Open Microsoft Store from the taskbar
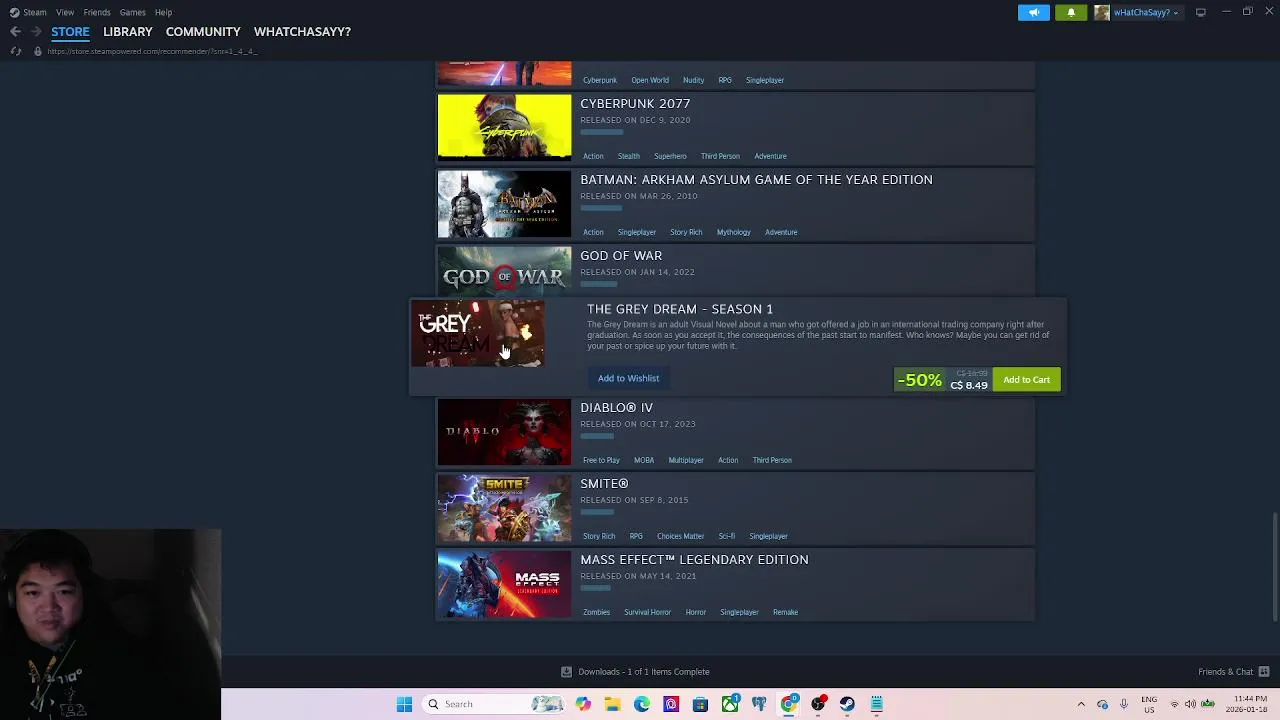This screenshot has height=720, width=1280. (x=700, y=704)
